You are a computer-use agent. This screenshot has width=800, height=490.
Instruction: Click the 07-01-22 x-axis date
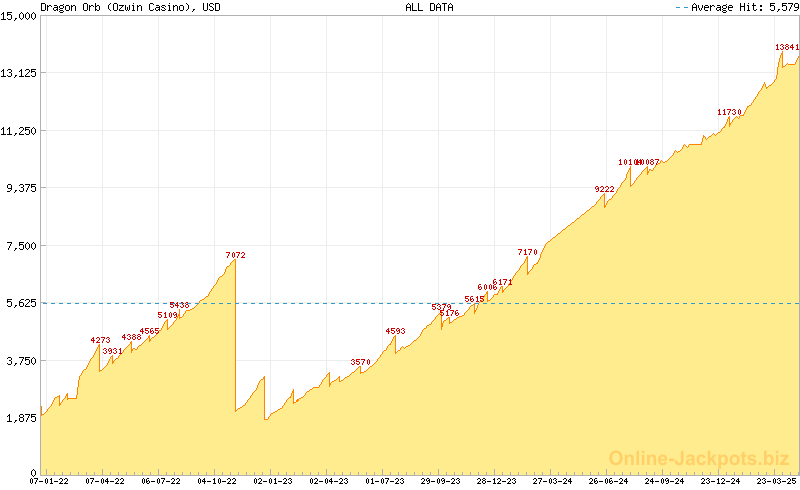click(x=49, y=481)
